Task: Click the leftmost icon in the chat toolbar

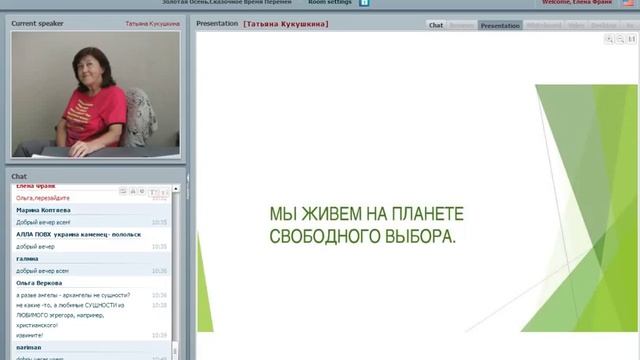Action: 123,191
